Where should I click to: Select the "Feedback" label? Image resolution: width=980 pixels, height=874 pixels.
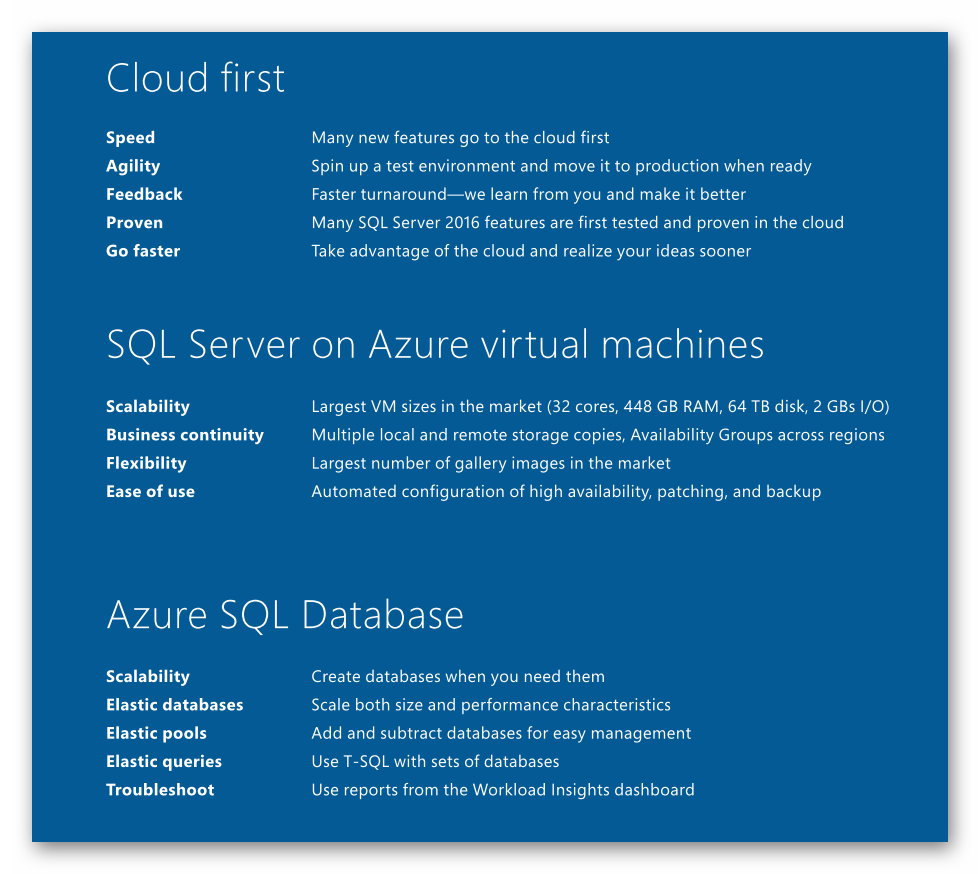click(144, 194)
